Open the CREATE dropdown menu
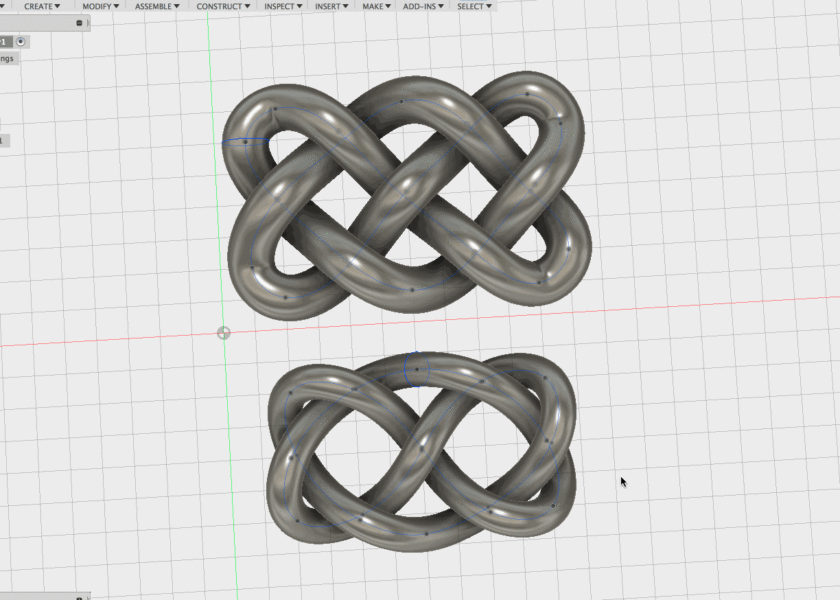This screenshot has width=840, height=600. pos(41,6)
